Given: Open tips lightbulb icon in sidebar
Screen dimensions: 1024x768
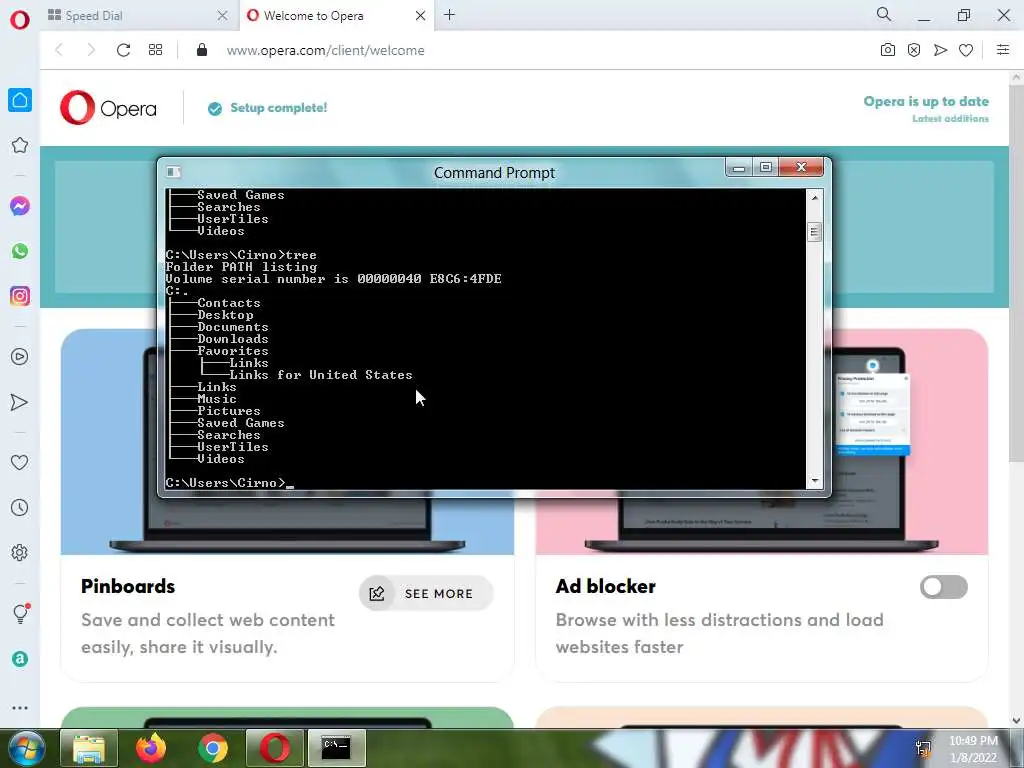Looking at the screenshot, I should pos(21,613).
